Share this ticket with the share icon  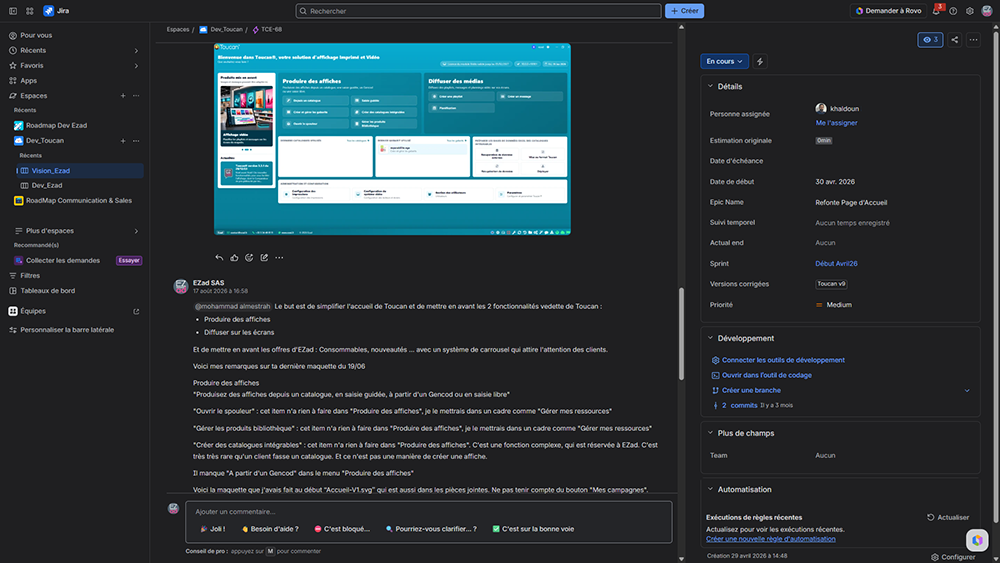(955, 40)
